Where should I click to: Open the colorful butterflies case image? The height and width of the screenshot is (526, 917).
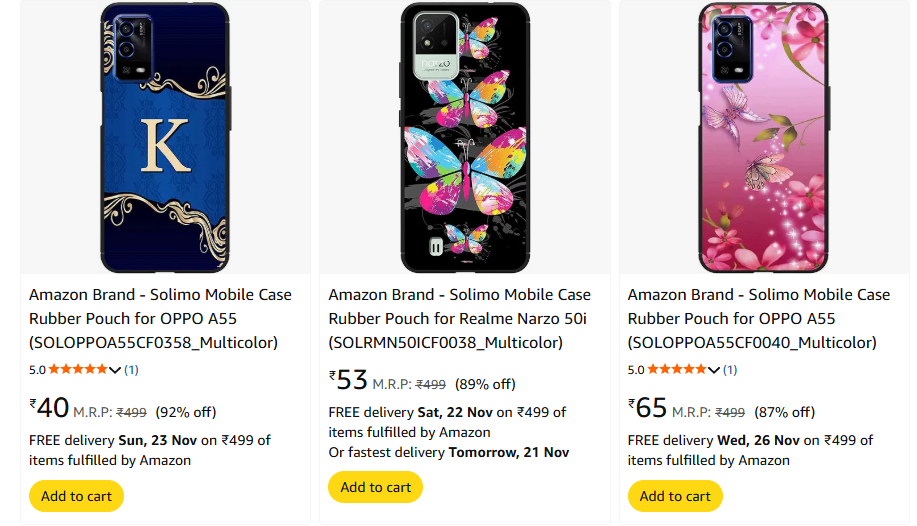[x=464, y=138]
